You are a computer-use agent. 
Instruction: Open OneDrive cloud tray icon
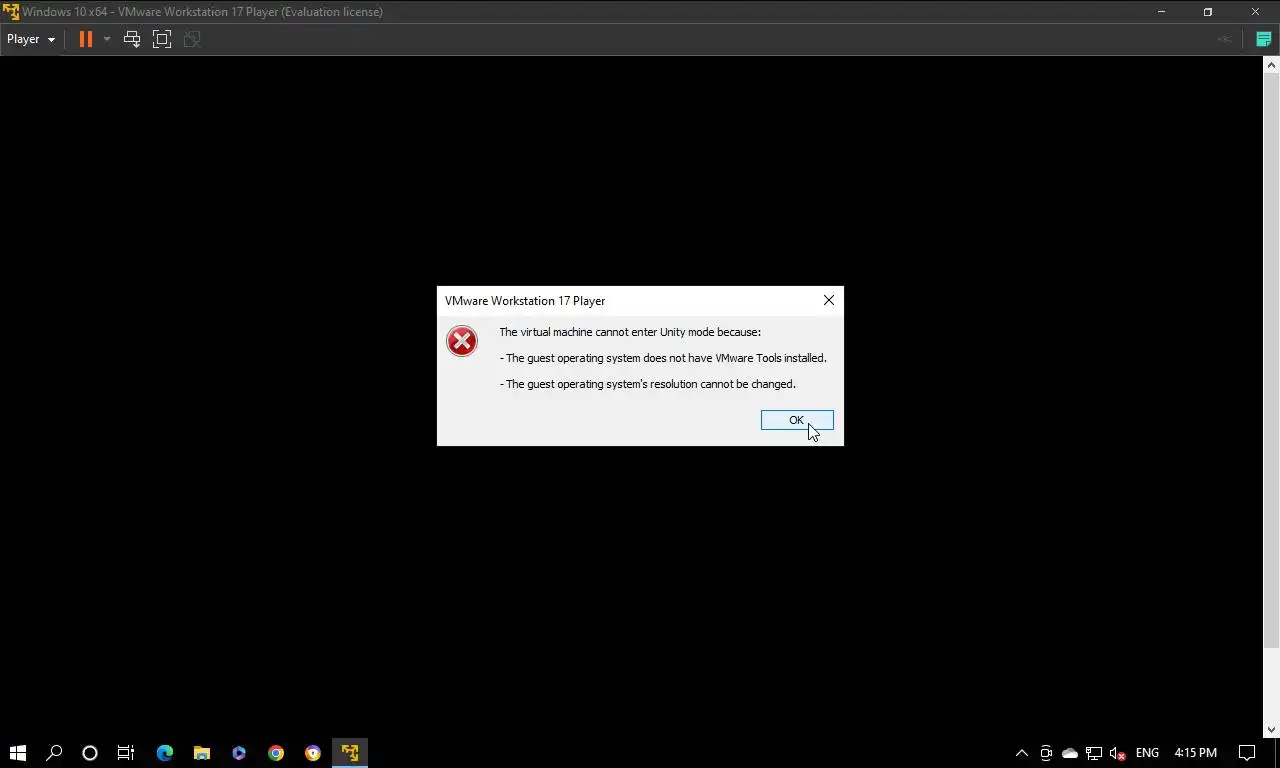click(1070, 753)
